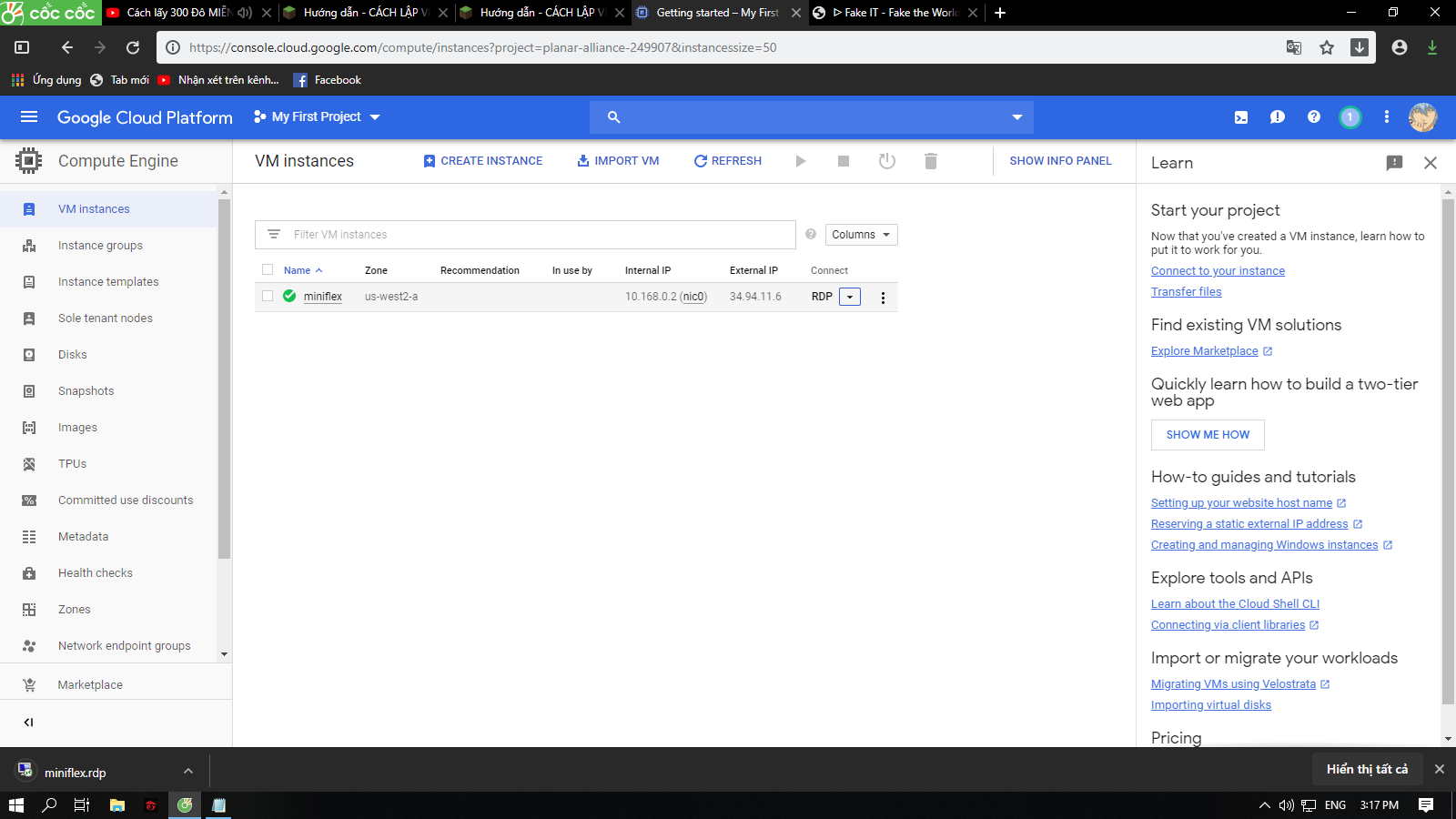Screen dimensions: 1456x819
Task: Open Windows search from the taskbar
Action: (x=50, y=805)
